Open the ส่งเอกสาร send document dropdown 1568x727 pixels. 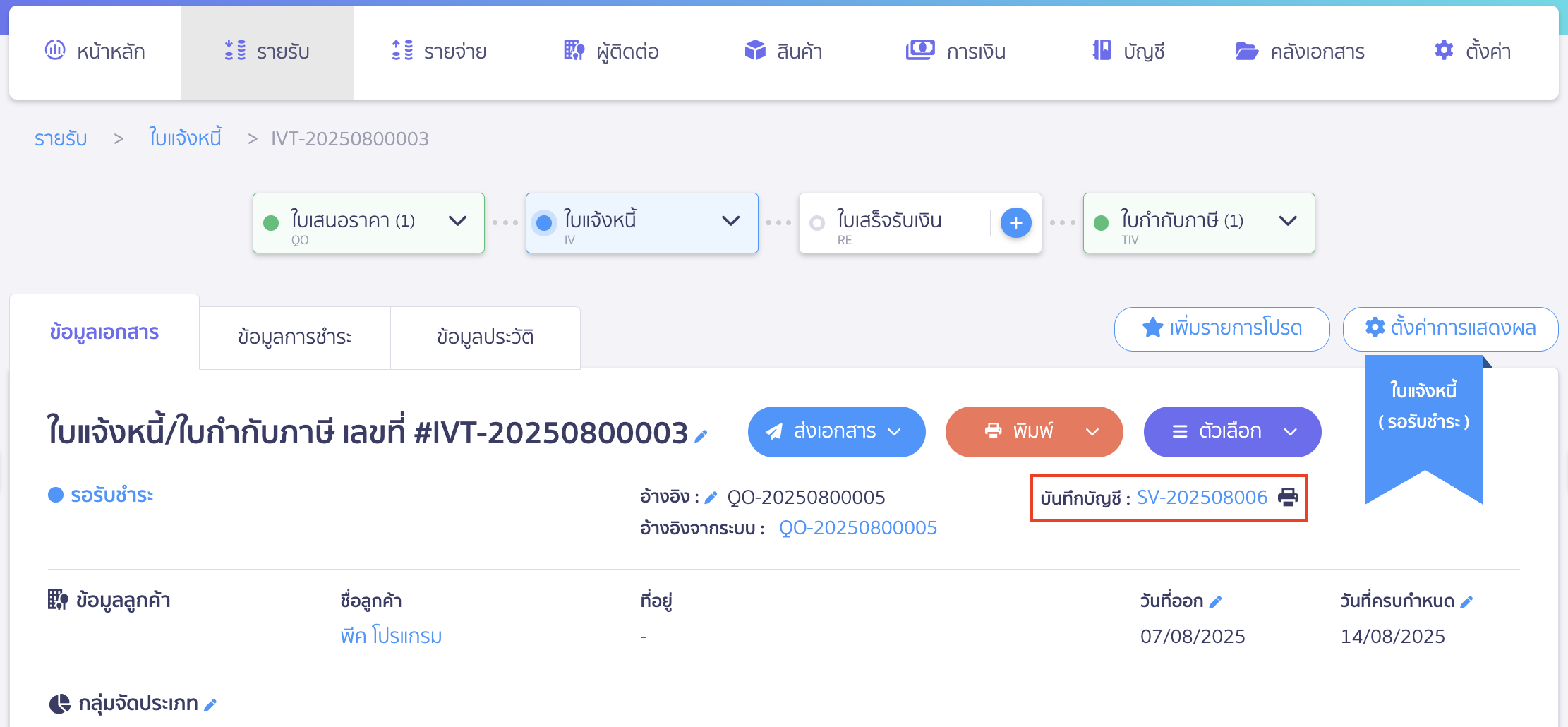(836, 431)
